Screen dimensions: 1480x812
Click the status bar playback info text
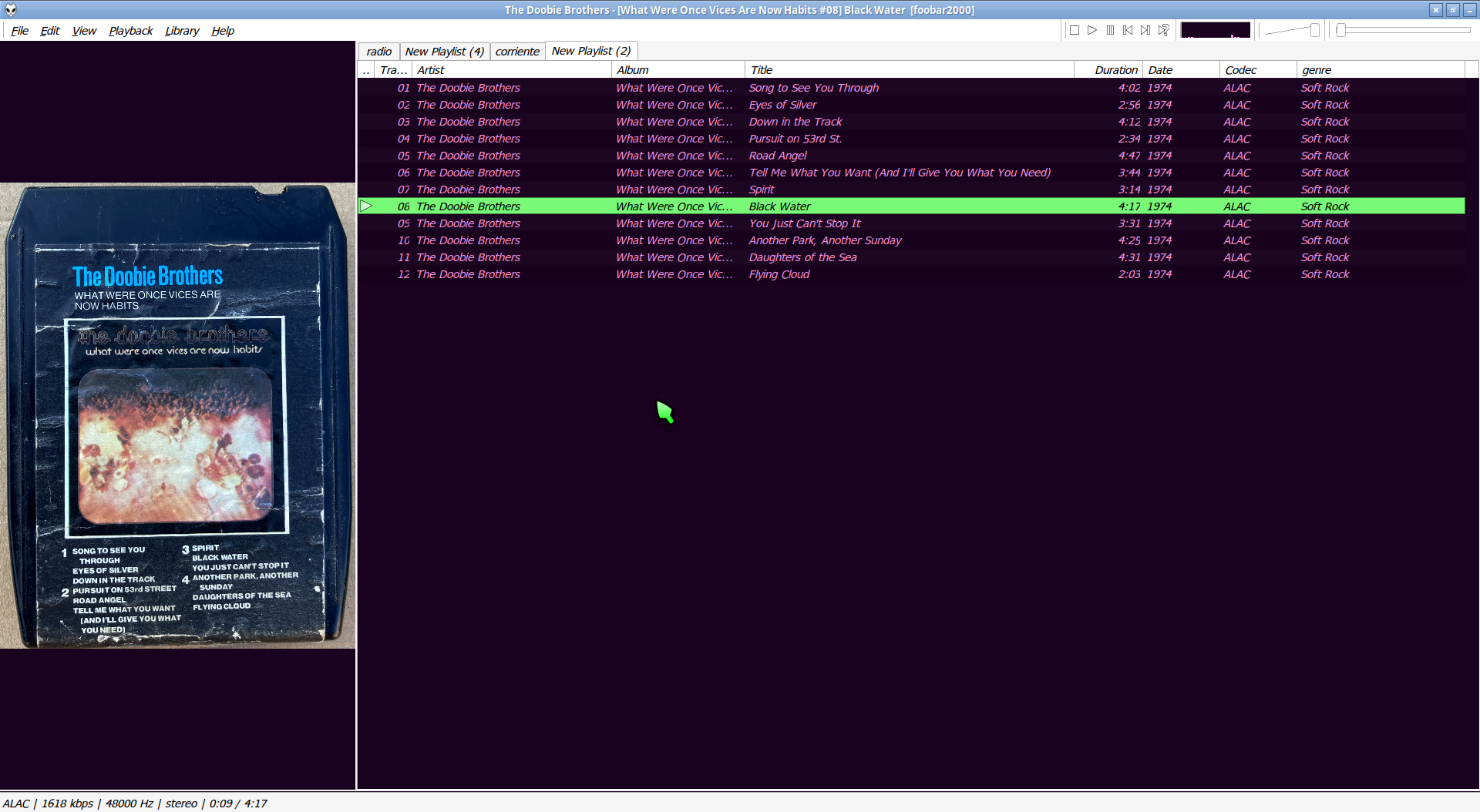coord(135,803)
